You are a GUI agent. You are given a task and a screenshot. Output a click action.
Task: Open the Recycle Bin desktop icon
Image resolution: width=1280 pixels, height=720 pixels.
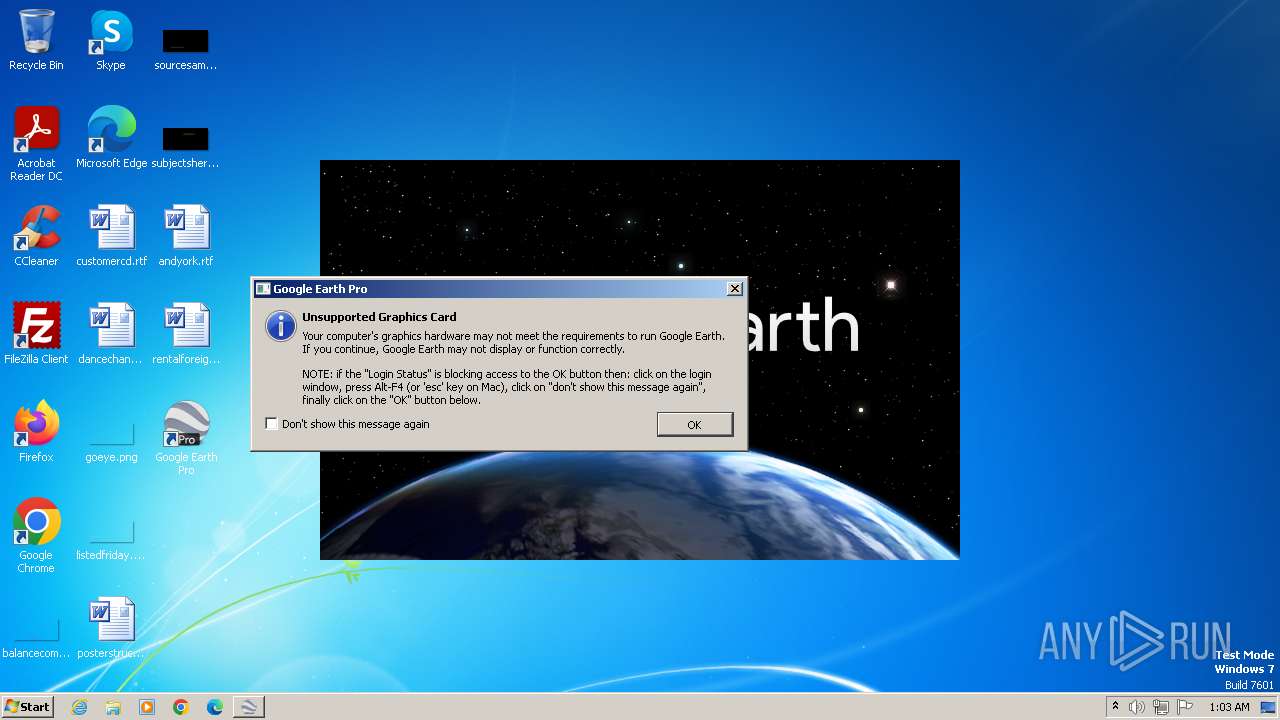coord(36,40)
